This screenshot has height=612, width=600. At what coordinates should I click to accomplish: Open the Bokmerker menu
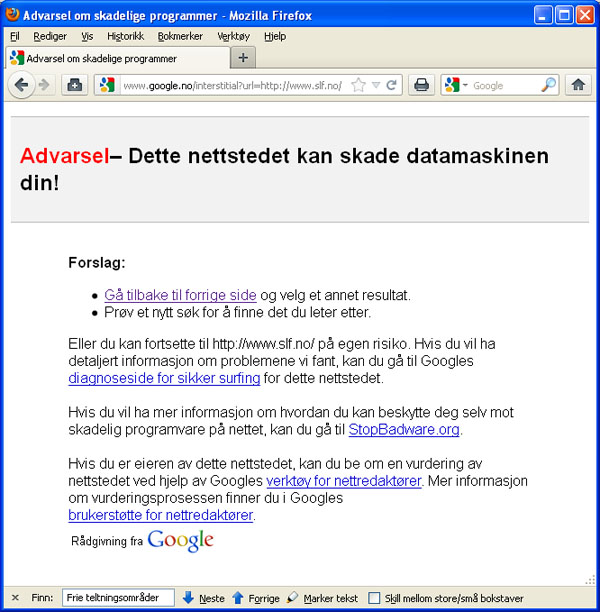[x=180, y=36]
